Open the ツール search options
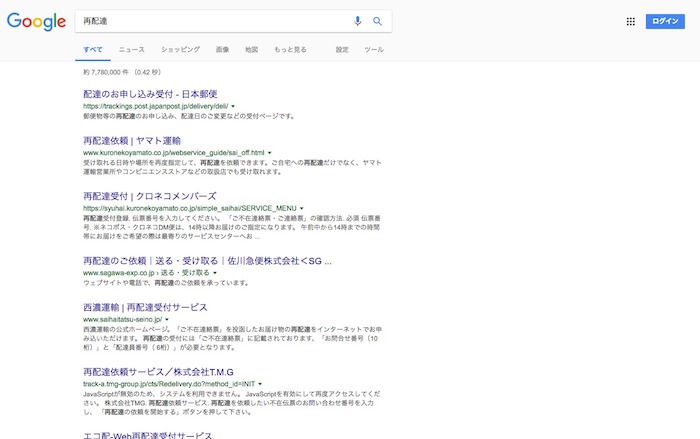The image size is (700, 439). pyautogui.click(x=374, y=49)
